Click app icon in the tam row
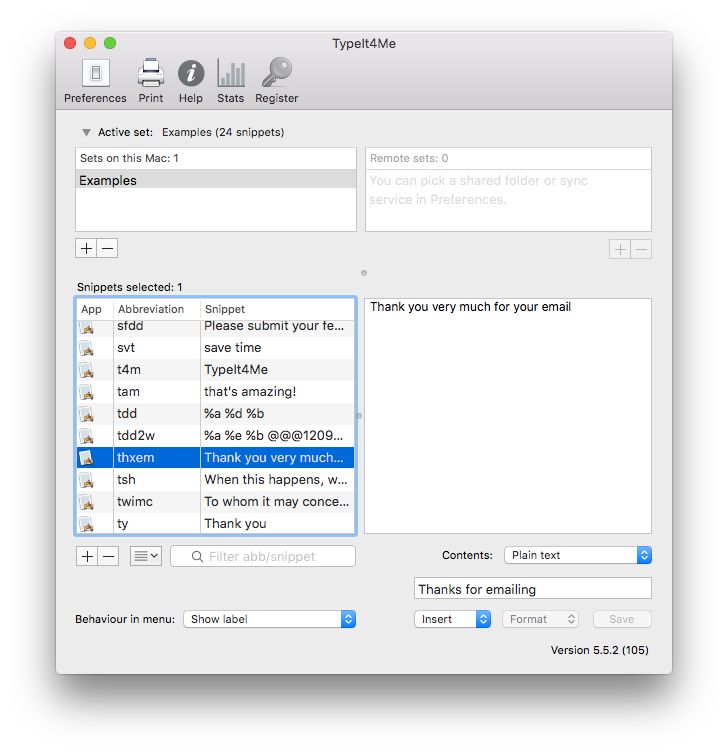This screenshot has height=754, width=728. pyautogui.click(x=87, y=392)
